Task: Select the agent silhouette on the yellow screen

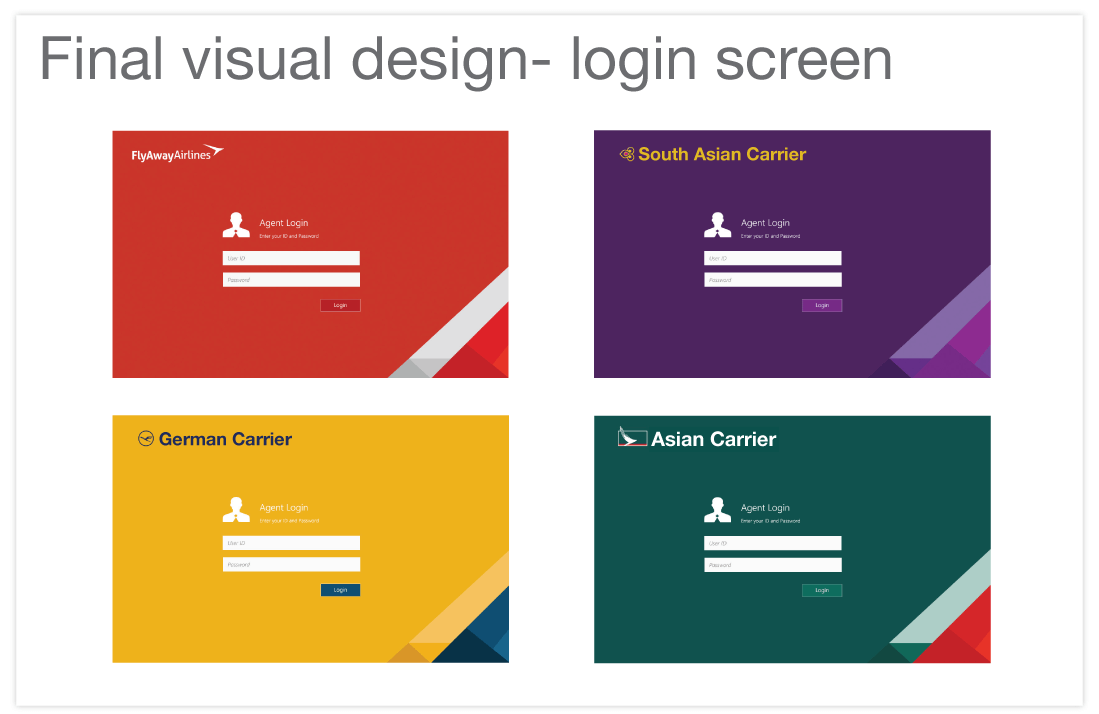Action: (236, 507)
